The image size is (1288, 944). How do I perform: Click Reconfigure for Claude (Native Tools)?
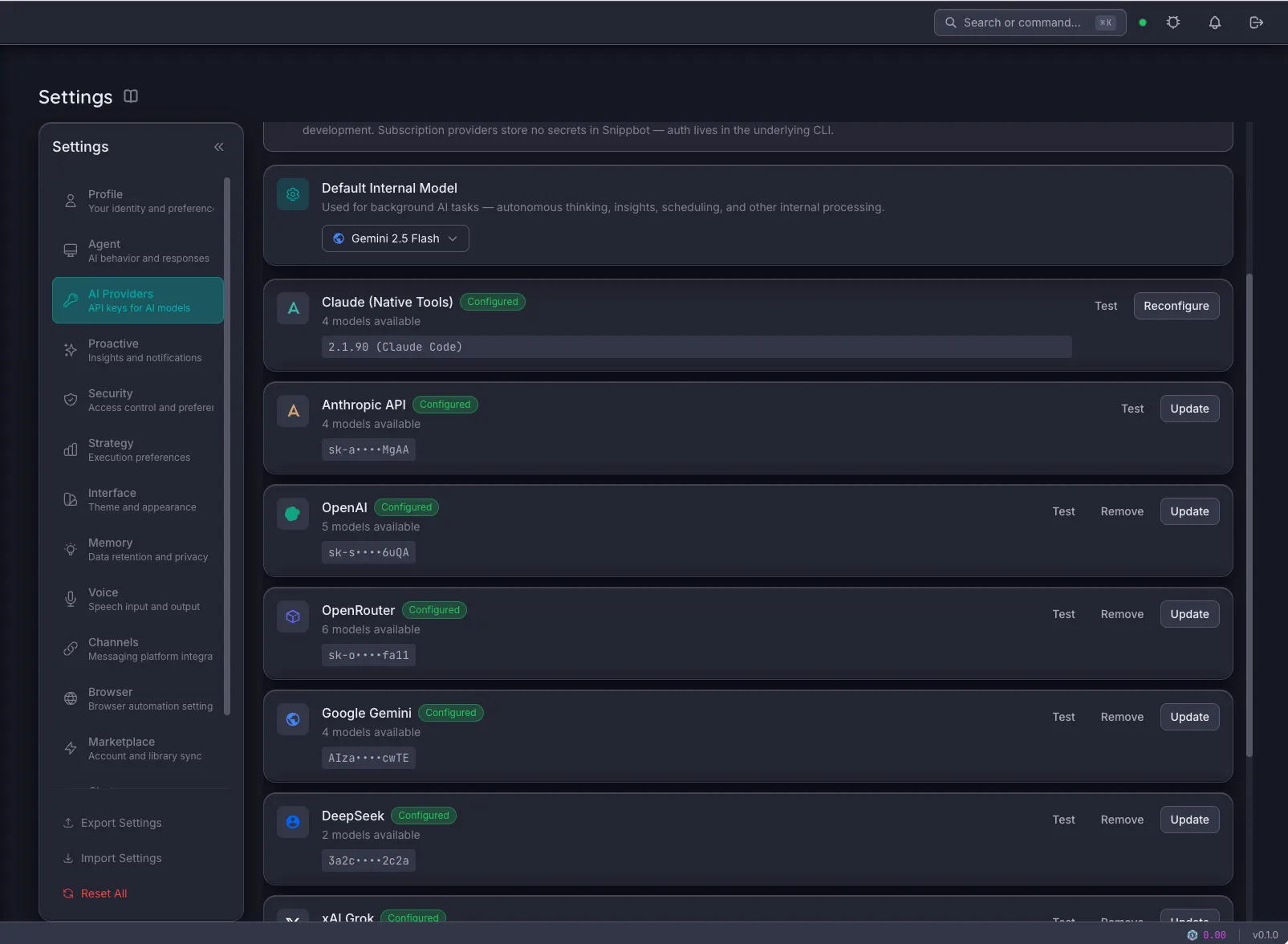pyautogui.click(x=1176, y=306)
